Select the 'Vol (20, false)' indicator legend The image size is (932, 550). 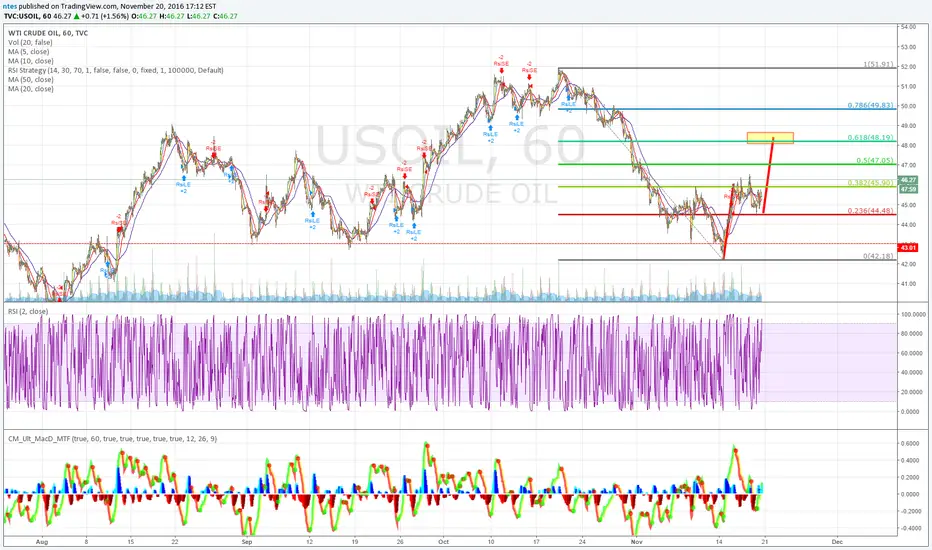pos(30,43)
